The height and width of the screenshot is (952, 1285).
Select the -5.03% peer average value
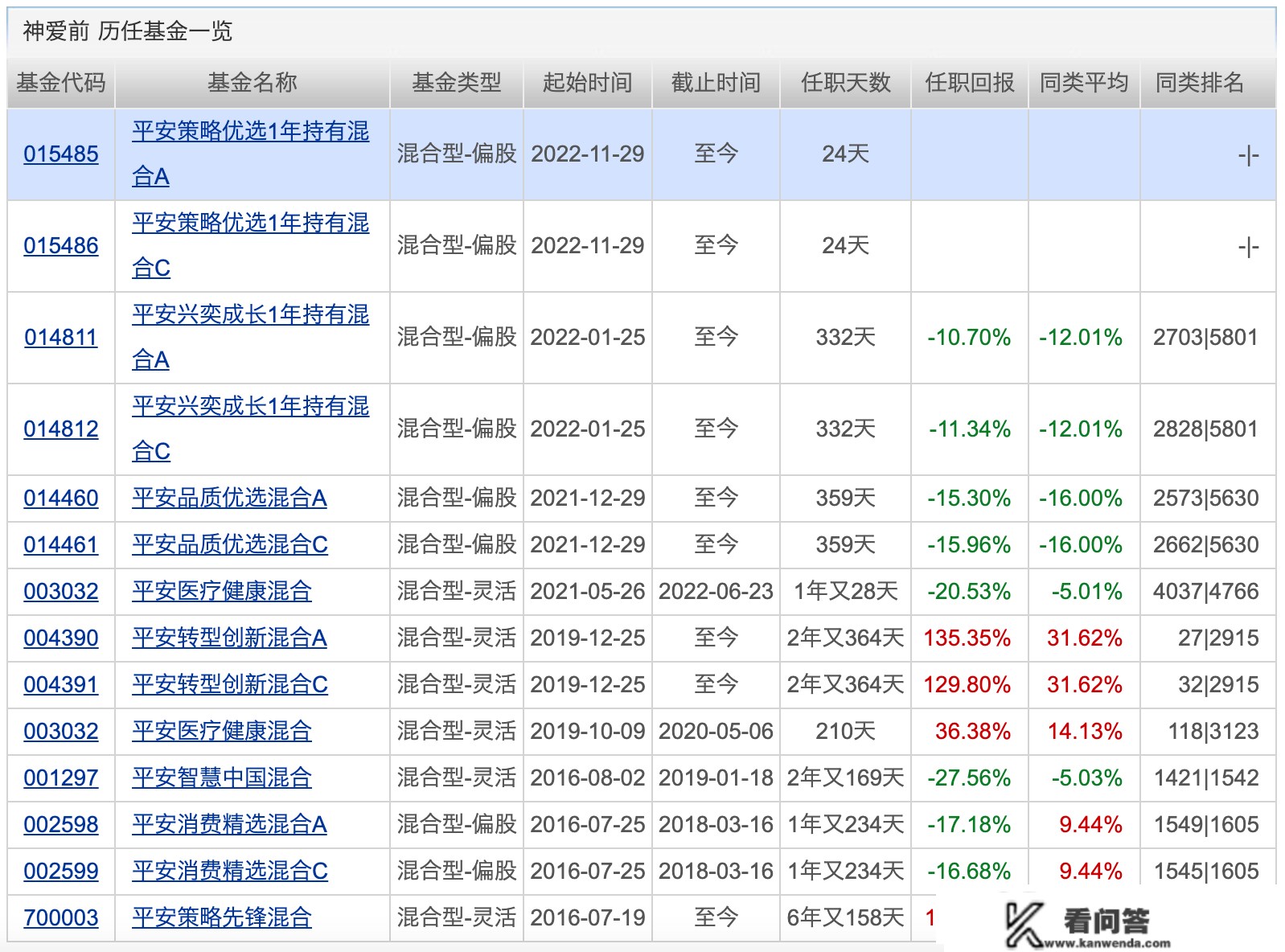[1087, 778]
